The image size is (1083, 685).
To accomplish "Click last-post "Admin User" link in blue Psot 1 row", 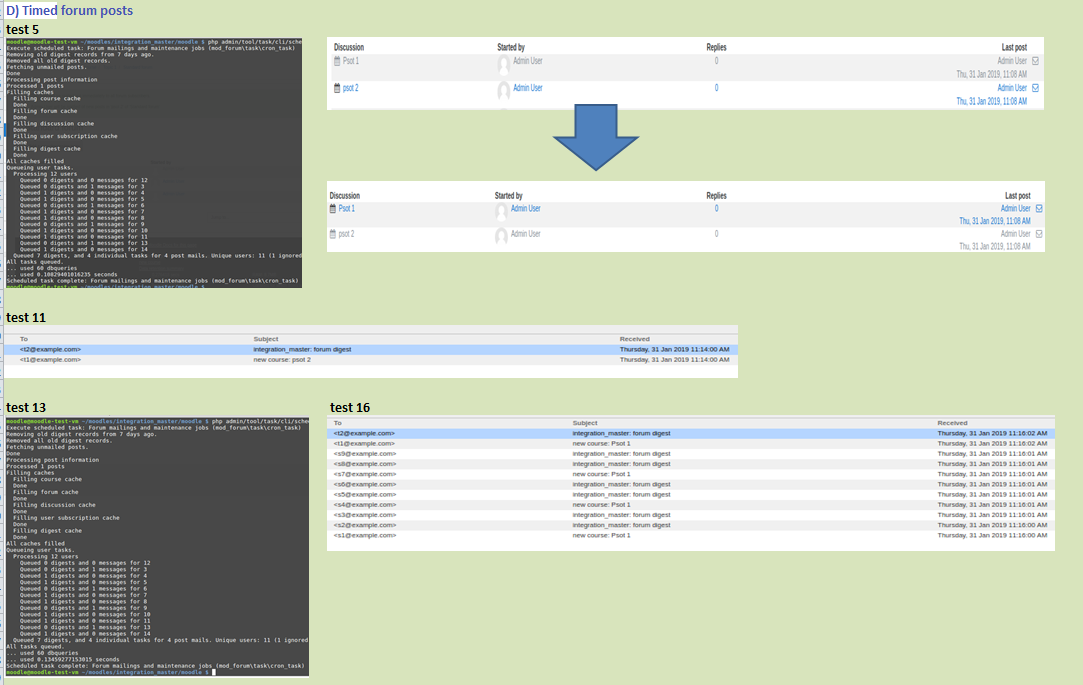I will point(1015,208).
